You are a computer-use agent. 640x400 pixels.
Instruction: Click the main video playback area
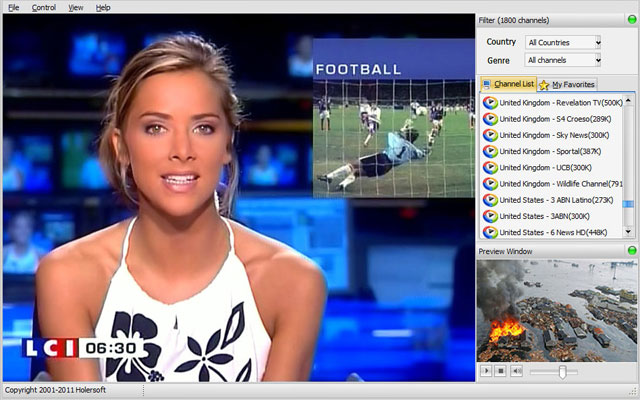pos(239,198)
